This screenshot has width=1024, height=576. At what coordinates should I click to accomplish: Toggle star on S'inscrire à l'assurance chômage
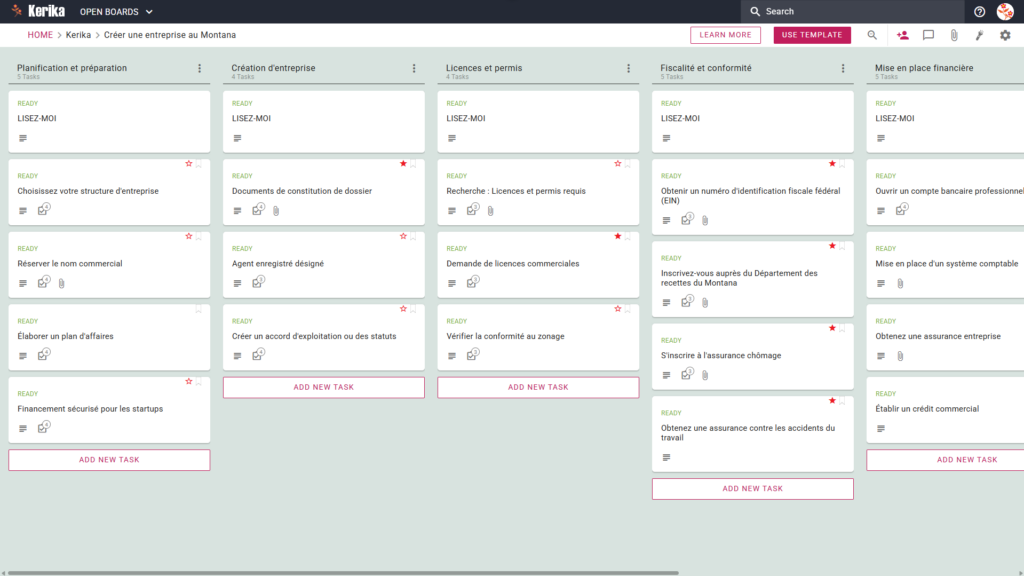point(832,328)
